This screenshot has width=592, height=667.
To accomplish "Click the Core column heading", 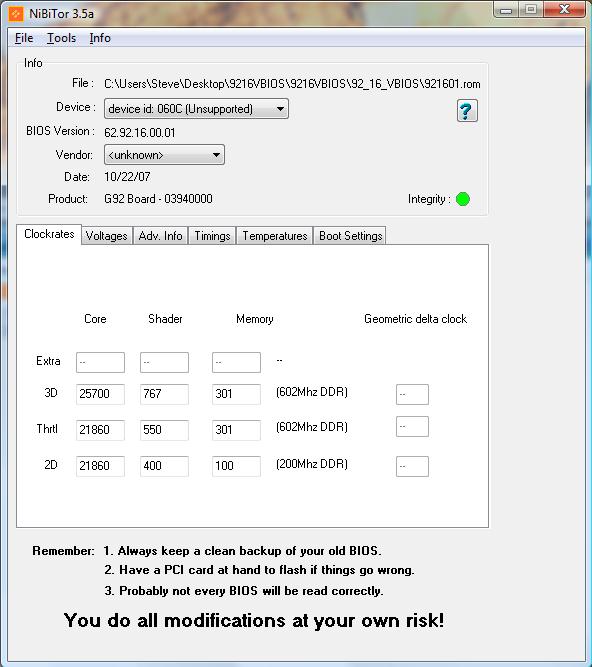I will pos(95,319).
